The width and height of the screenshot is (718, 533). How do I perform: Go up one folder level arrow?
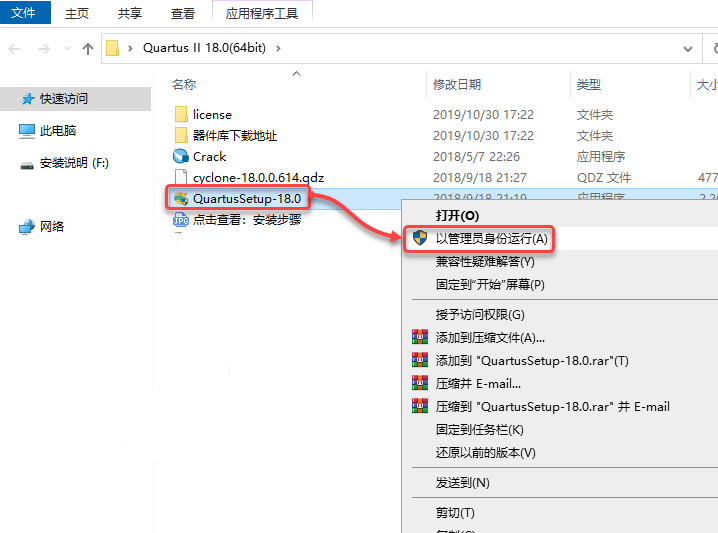pos(87,49)
